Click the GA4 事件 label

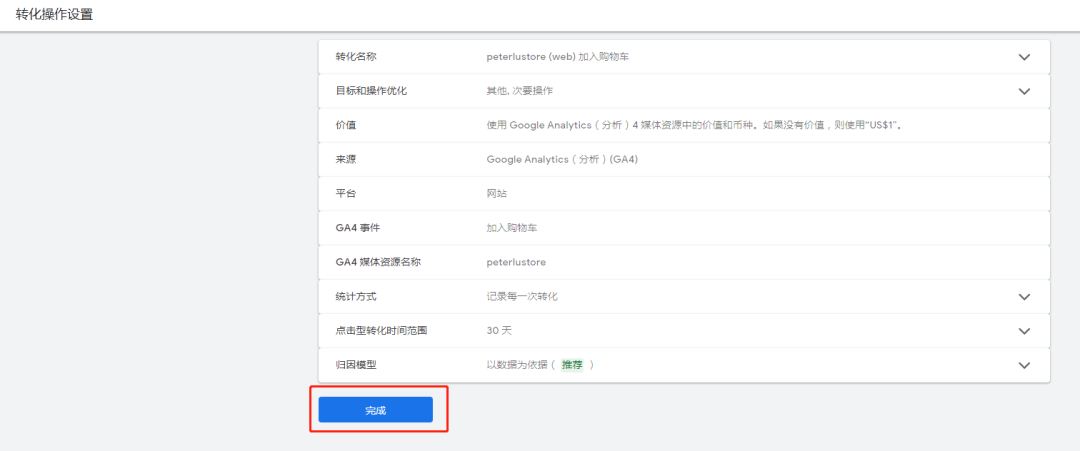pyautogui.click(x=356, y=228)
